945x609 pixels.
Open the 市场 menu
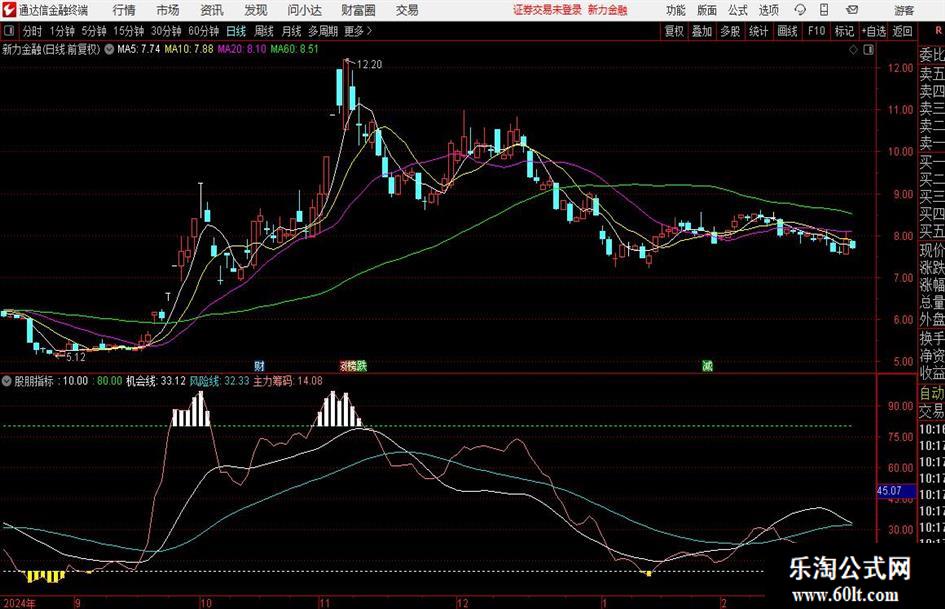pos(168,10)
